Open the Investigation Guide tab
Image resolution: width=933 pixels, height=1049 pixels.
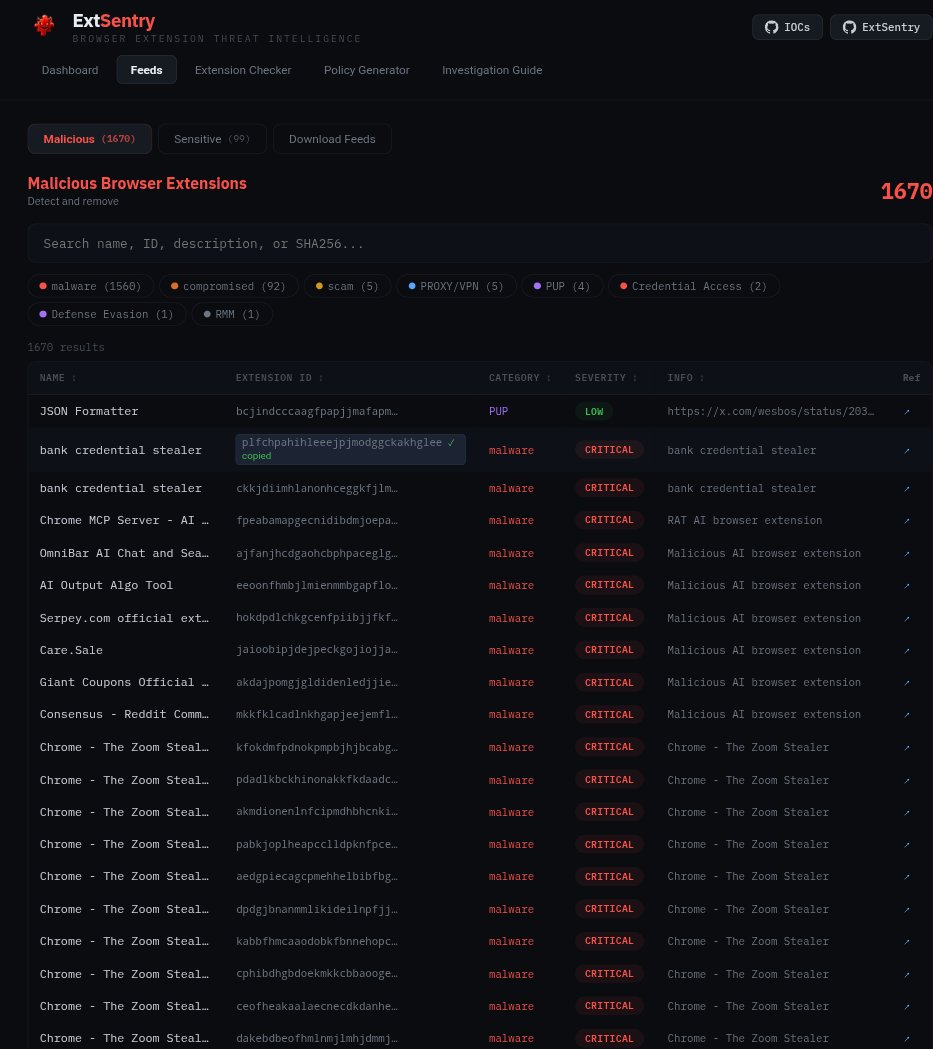[x=492, y=70]
